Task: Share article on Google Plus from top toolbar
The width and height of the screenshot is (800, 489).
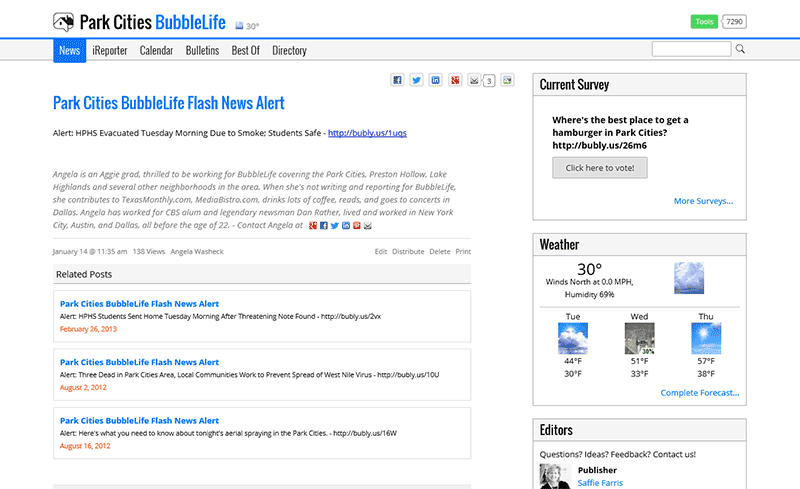Action: 455,80
